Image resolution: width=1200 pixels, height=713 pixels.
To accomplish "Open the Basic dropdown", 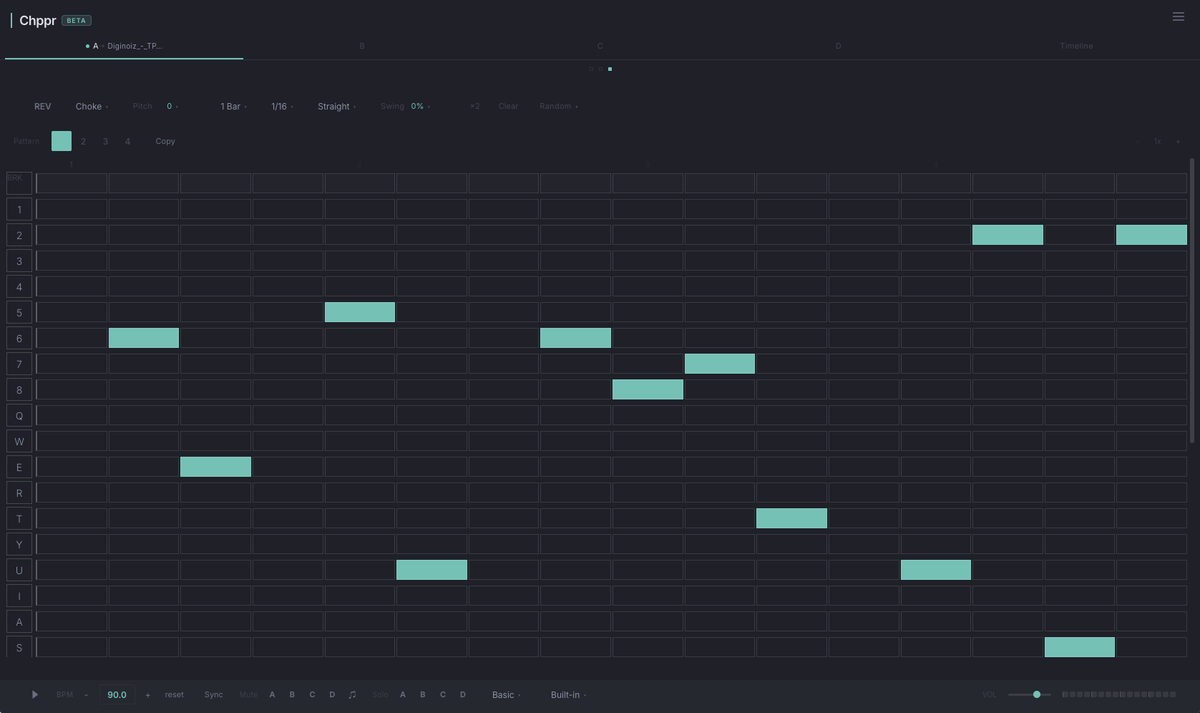I will (x=506, y=694).
